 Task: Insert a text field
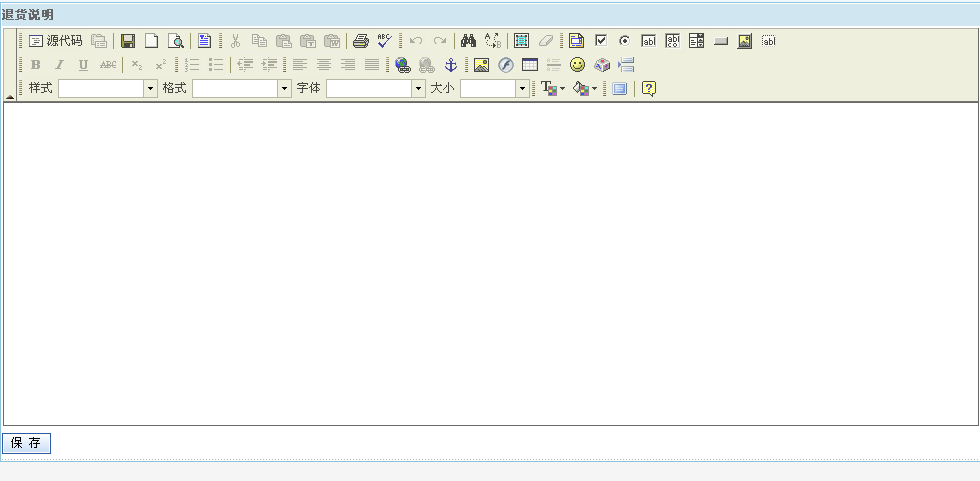(x=649, y=41)
